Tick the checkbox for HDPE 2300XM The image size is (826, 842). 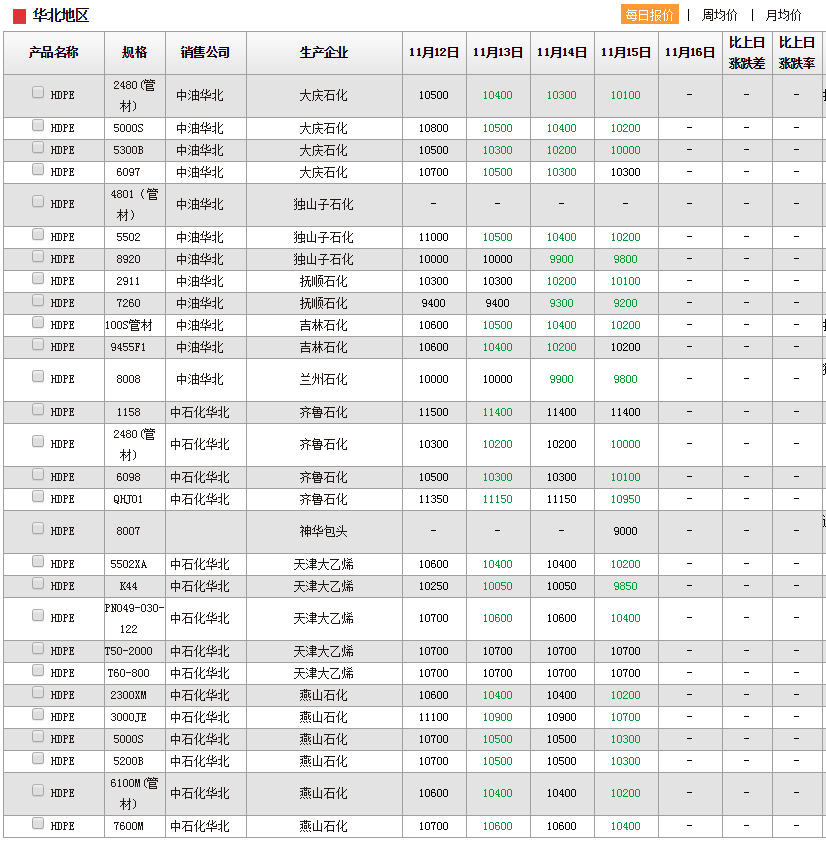pos(38,692)
